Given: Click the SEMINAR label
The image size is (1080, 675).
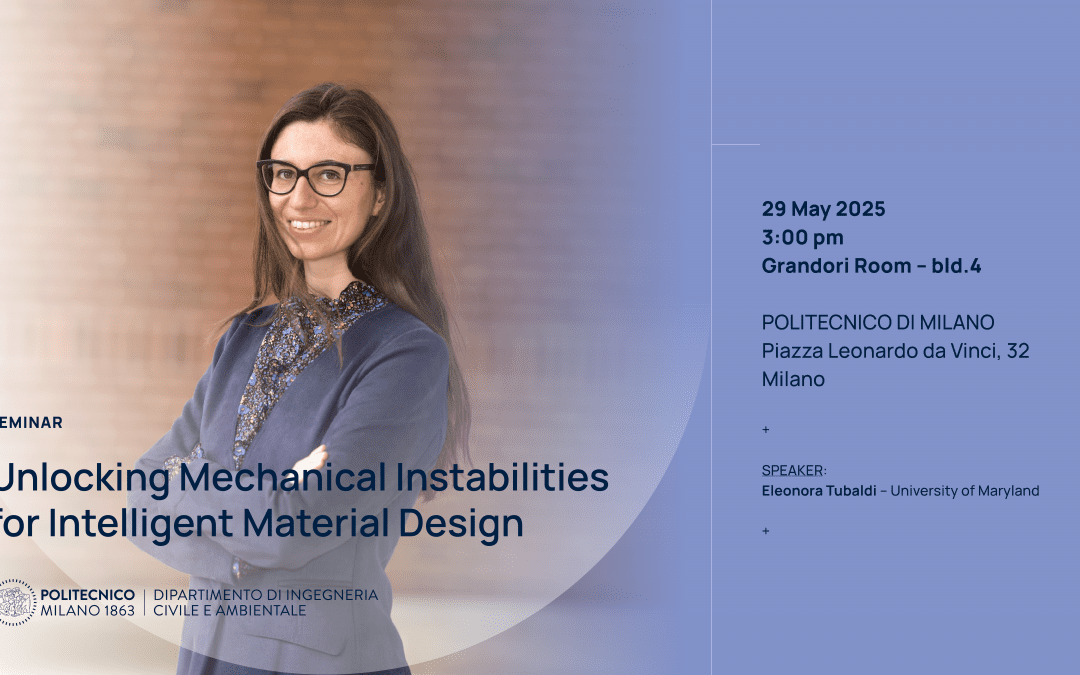Looking at the screenshot, I should point(30,422).
